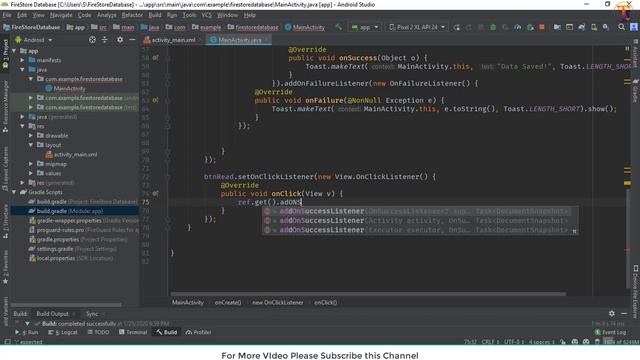Click the Attach Debugger icon

click(x=530, y=27)
